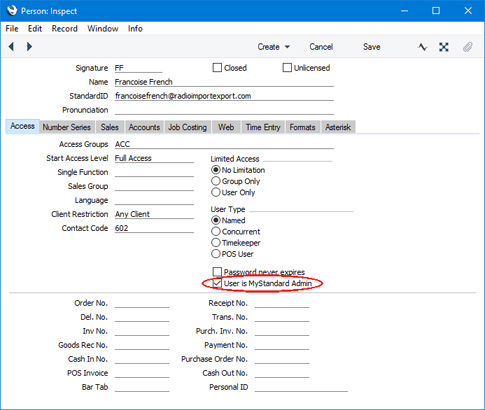Go to next record arrow

tap(29, 47)
